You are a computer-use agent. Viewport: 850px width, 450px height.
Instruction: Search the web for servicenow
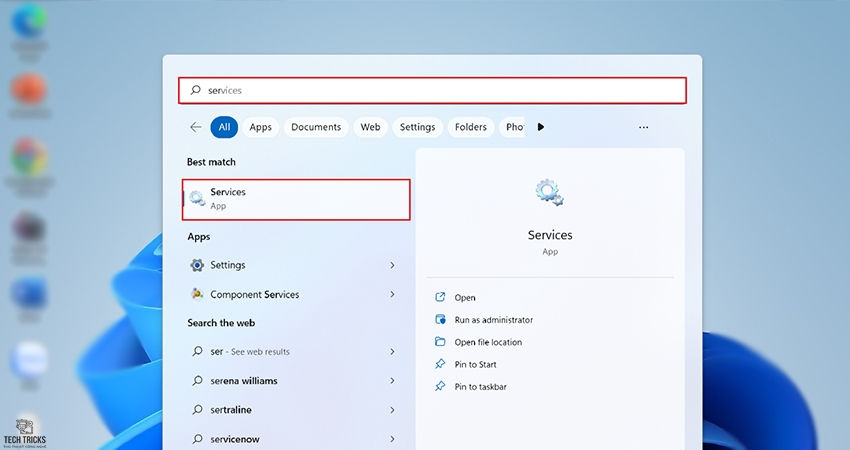coord(293,439)
